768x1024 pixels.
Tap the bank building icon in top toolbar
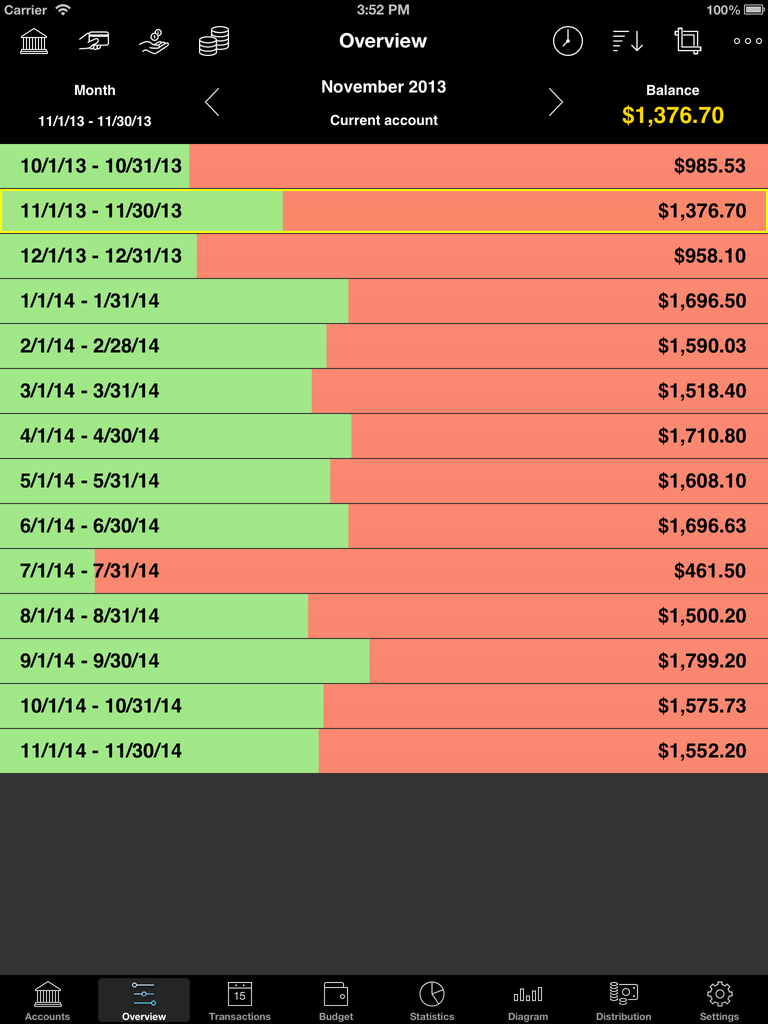point(34,41)
